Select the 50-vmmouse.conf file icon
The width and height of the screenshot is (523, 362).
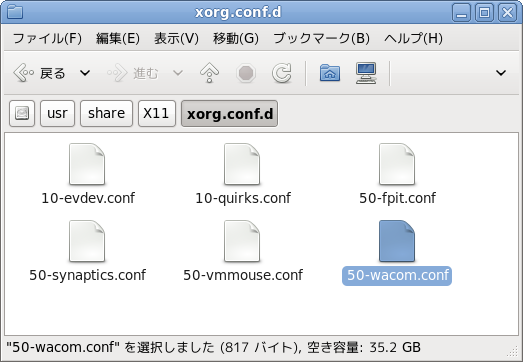pos(242,241)
